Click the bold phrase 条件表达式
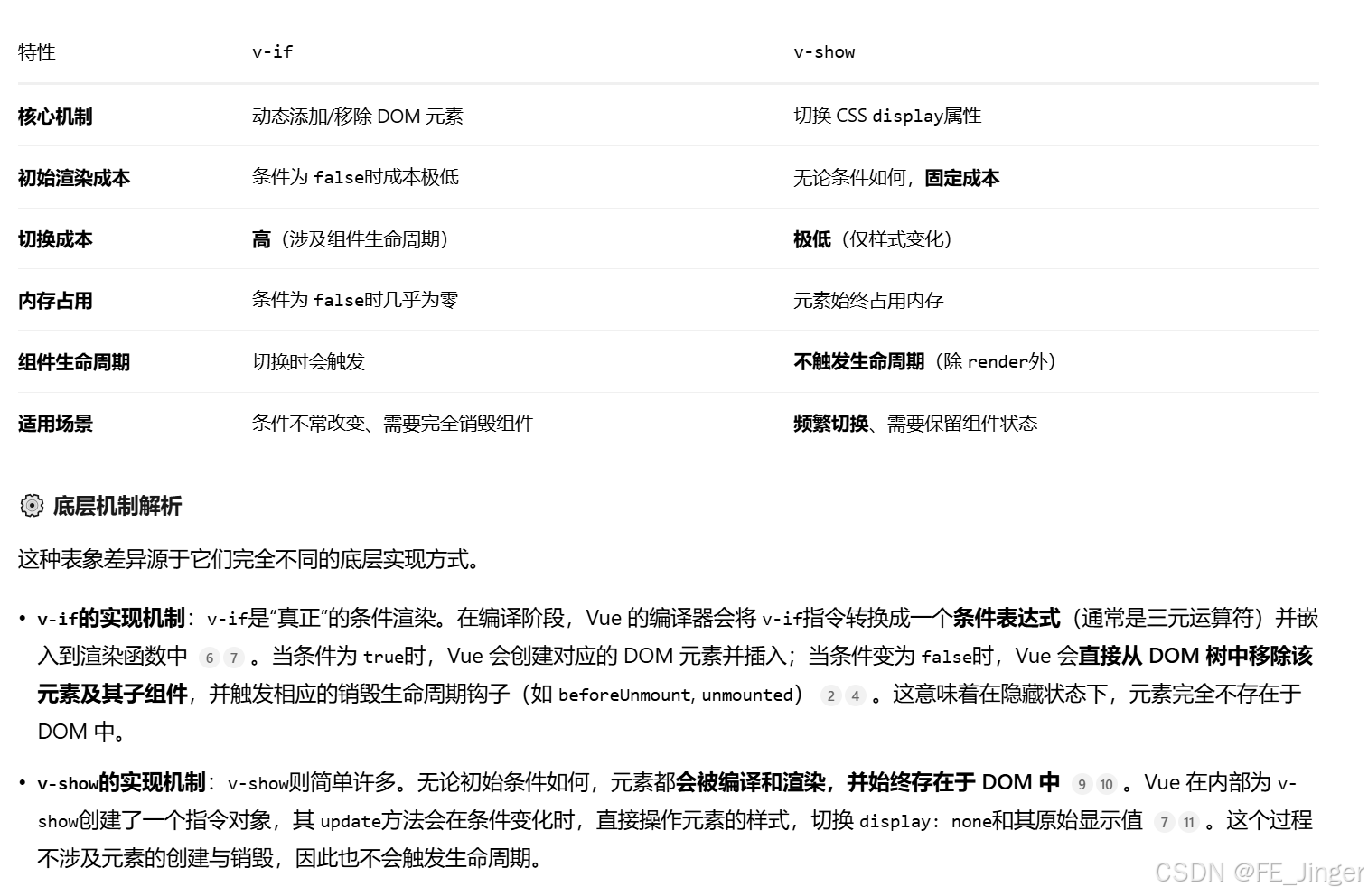This screenshot has width=1368, height=896. (1006, 619)
